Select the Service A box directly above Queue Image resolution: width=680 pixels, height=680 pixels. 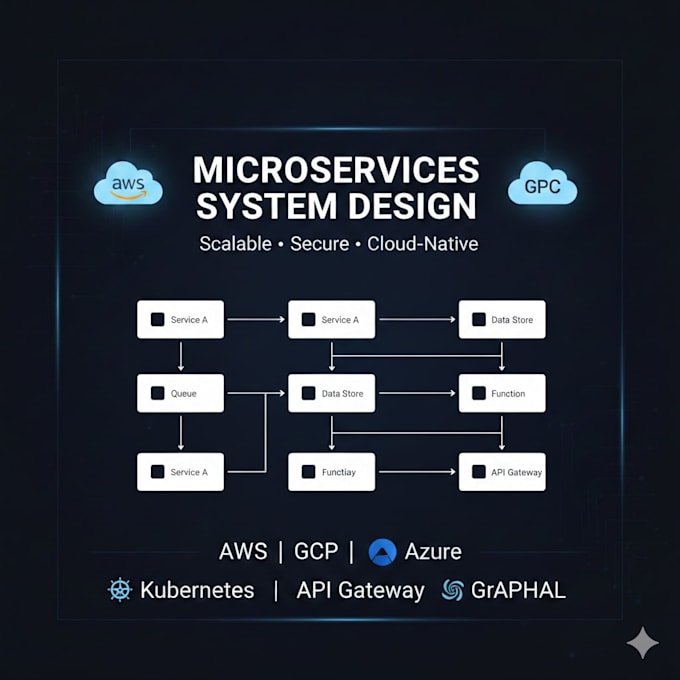(180, 320)
